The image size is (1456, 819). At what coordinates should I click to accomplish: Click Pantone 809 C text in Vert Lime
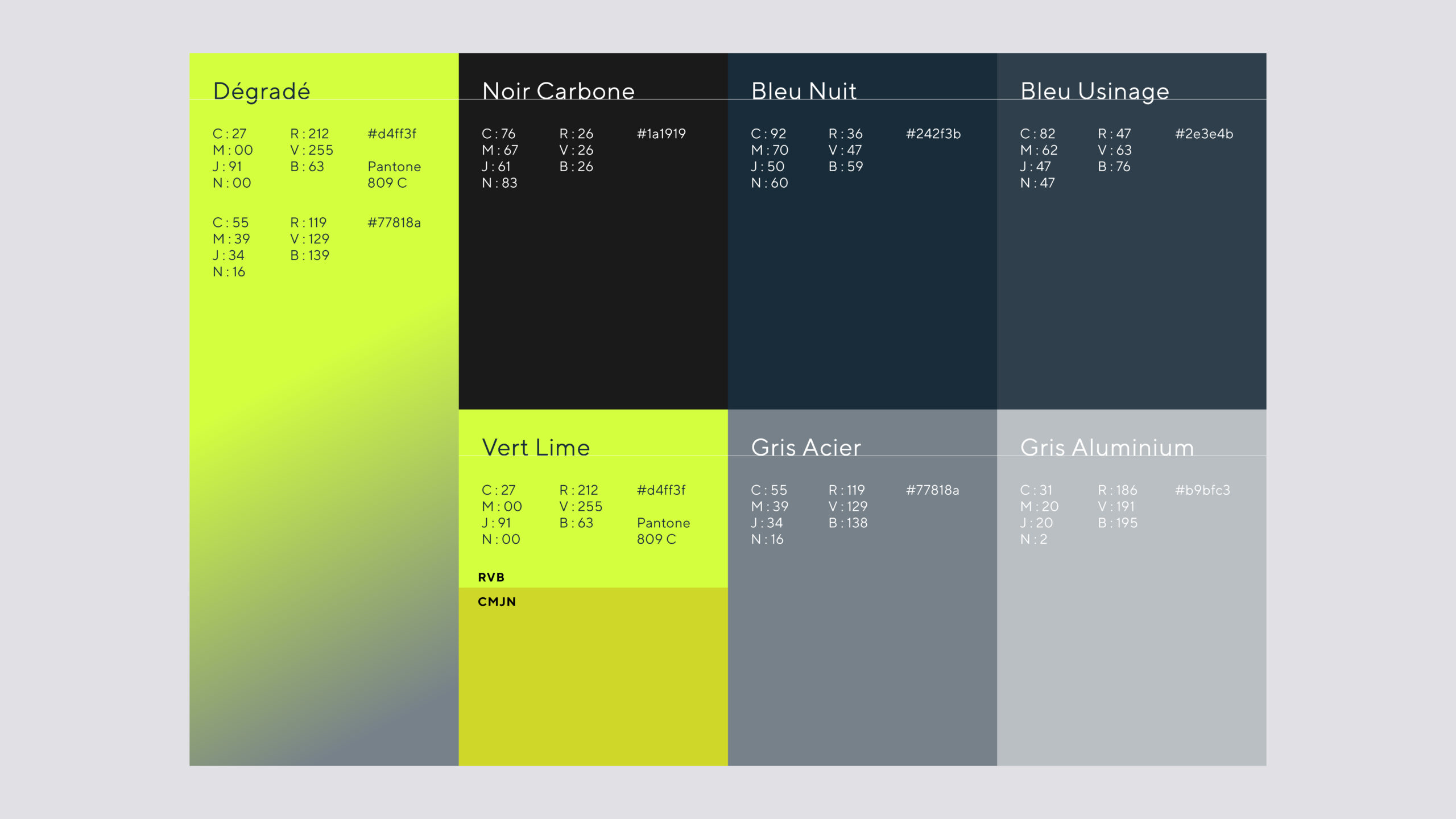coord(663,531)
